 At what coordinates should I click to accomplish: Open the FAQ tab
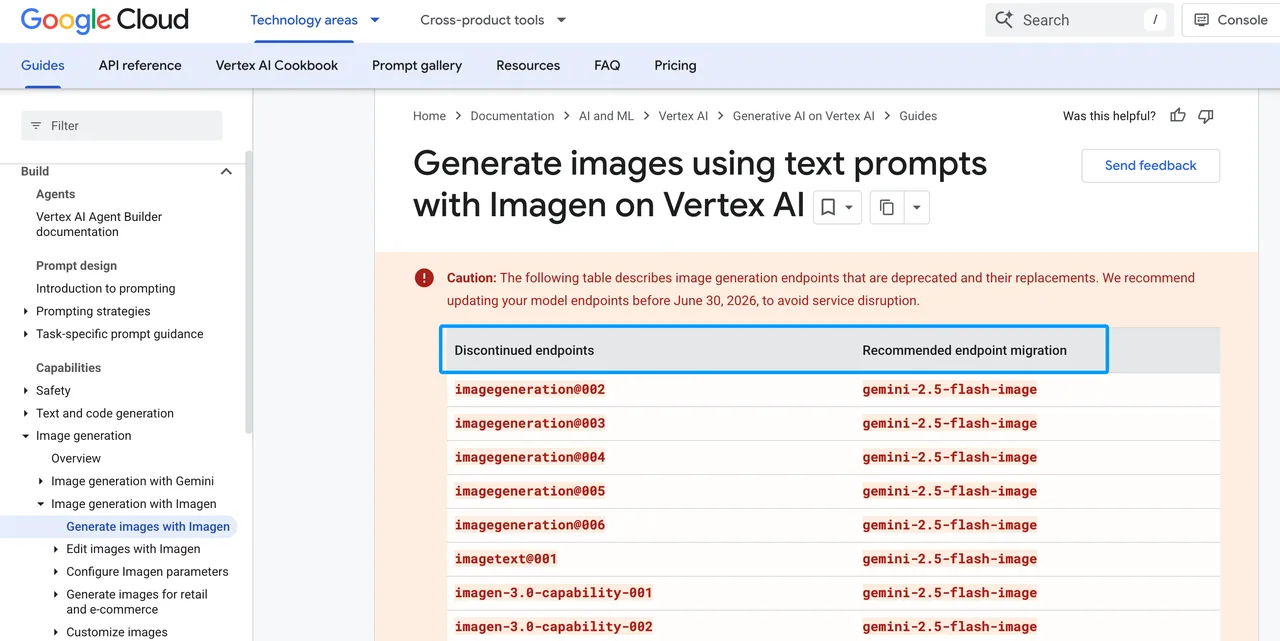pos(607,65)
